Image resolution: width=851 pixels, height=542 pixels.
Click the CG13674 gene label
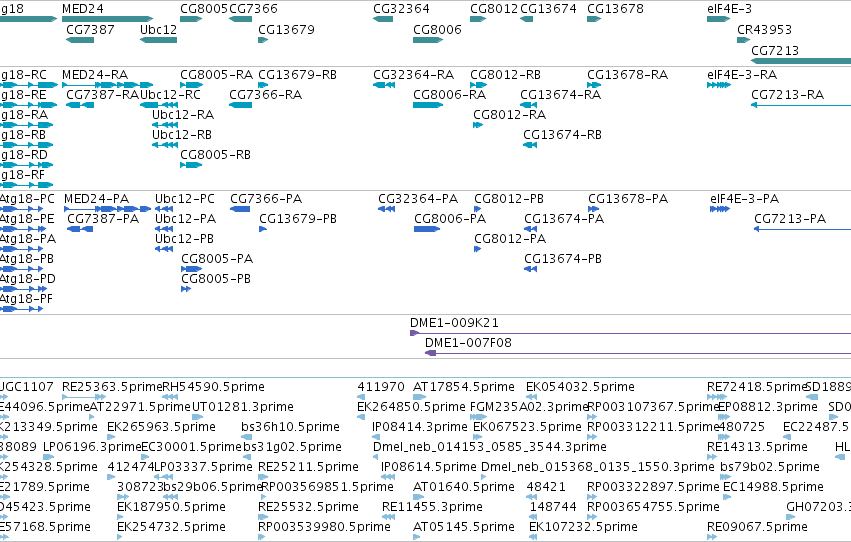(548, 9)
